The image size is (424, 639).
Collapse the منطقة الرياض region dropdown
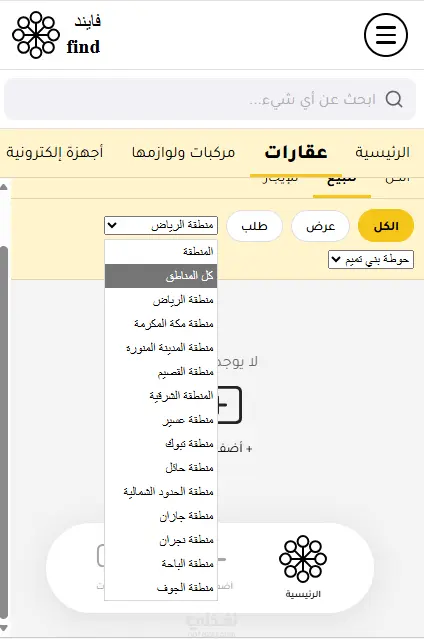161,225
